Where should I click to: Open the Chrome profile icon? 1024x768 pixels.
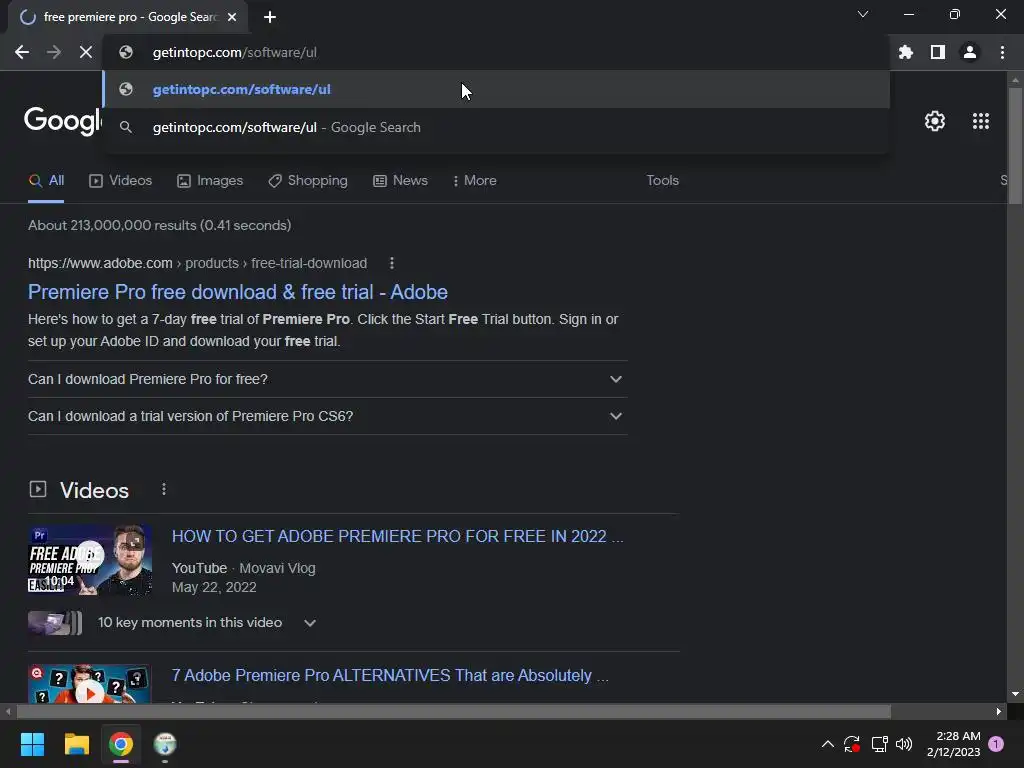coord(970,52)
